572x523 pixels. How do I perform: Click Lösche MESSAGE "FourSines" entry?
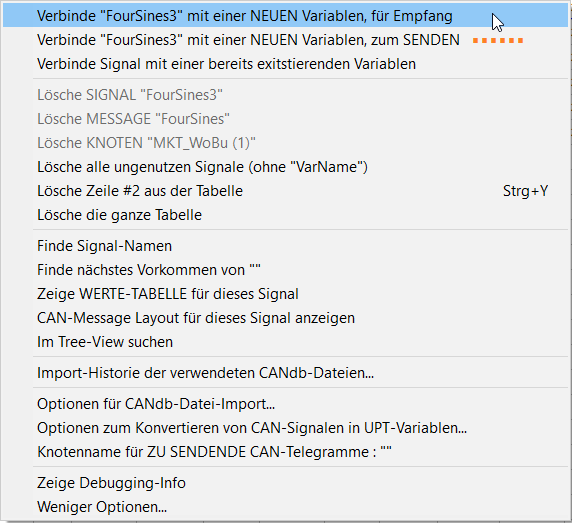tap(286, 119)
